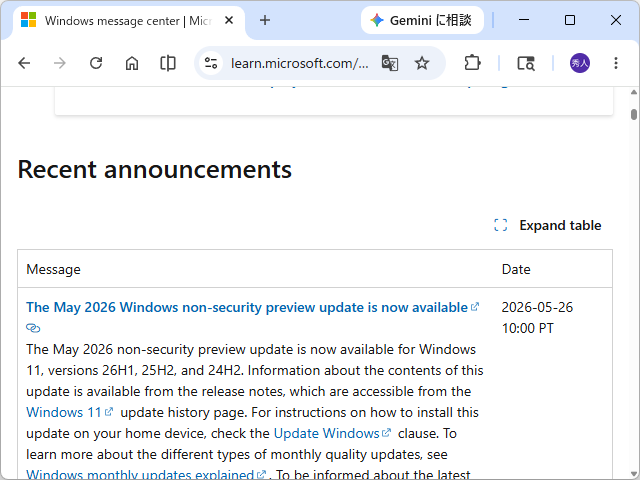This screenshot has width=640, height=480.
Task: Click the Recent announcements heading
Action: [x=155, y=169]
